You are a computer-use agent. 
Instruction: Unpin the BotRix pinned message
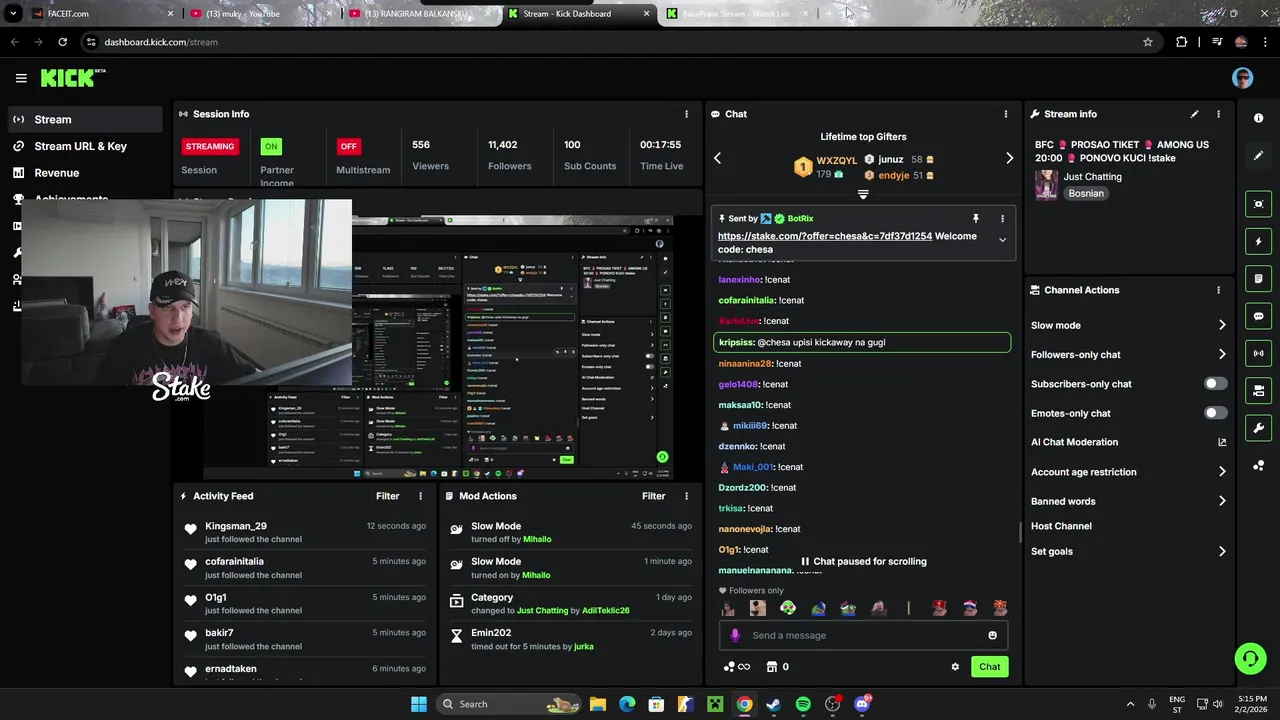976,218
